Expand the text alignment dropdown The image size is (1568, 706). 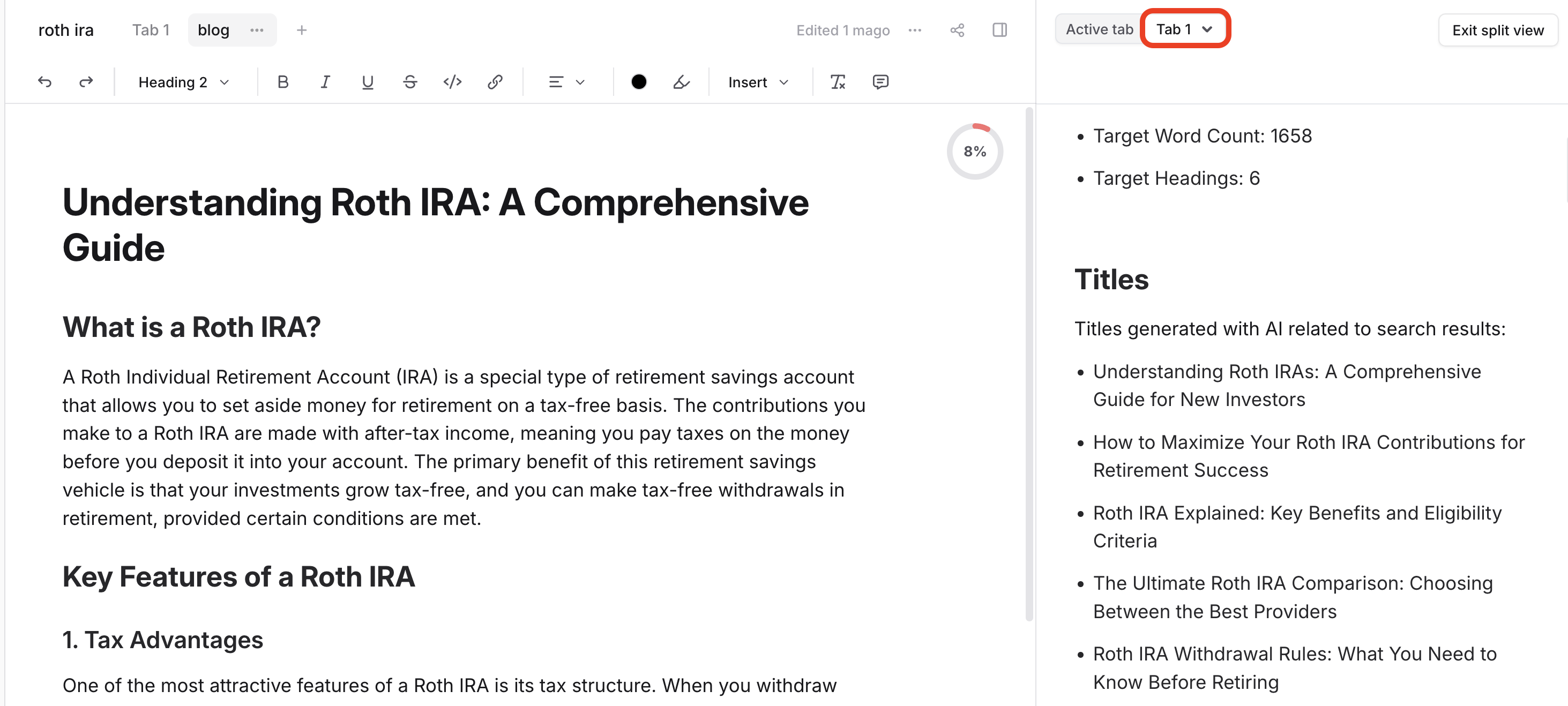pos(566,82)
